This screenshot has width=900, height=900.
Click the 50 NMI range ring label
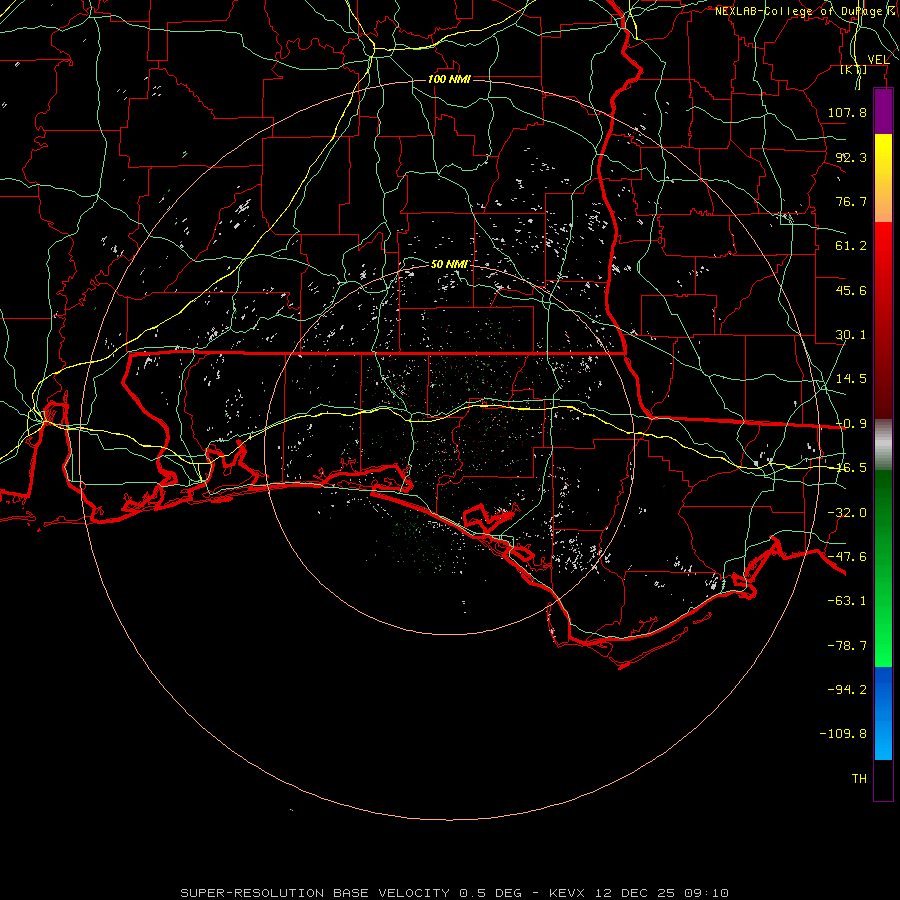449,264
